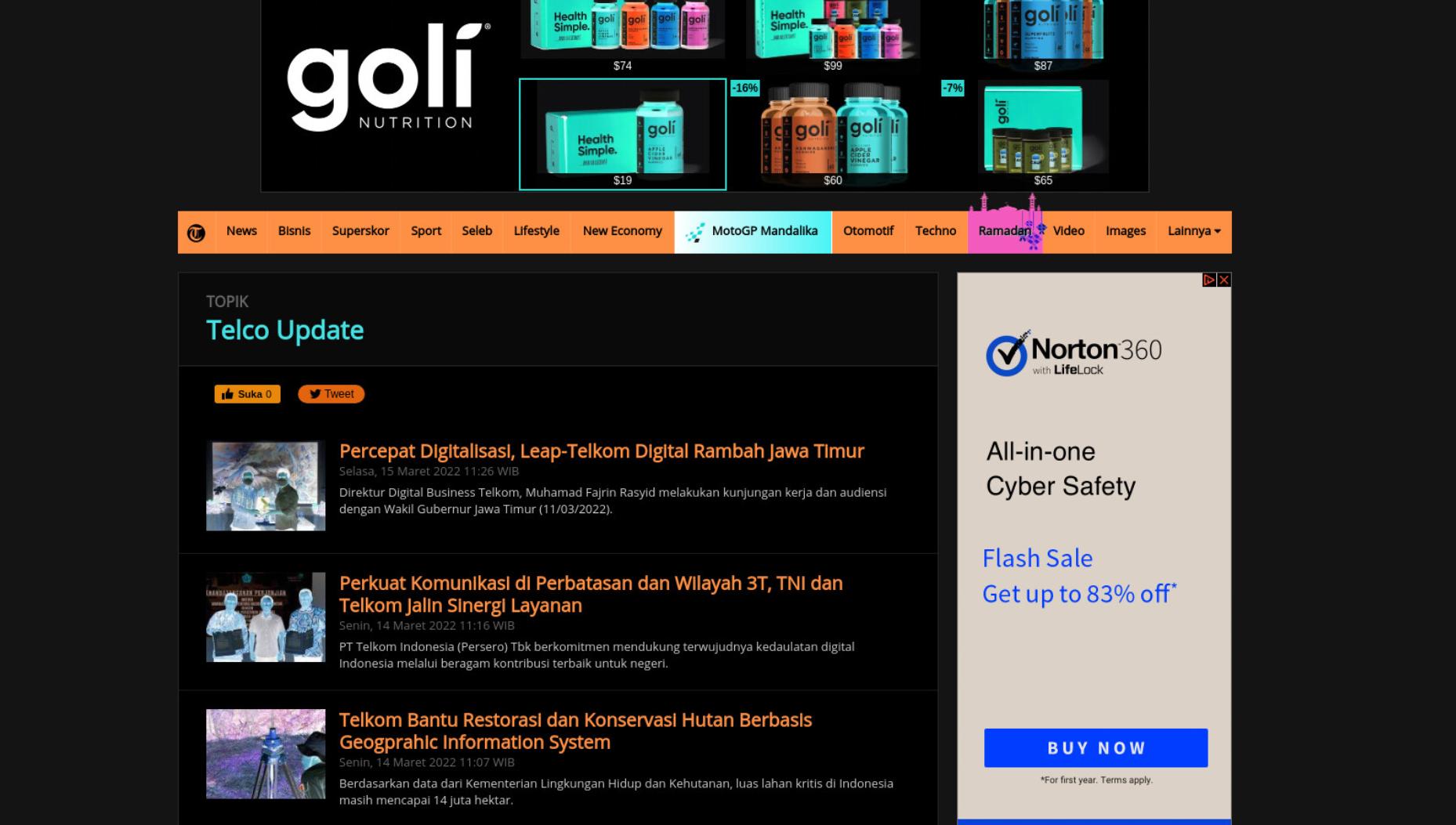Click the Goli Nutrition logo in banner
Image resolution: width=1456 pixels, height=825 pixels.
tap(389, 77)
